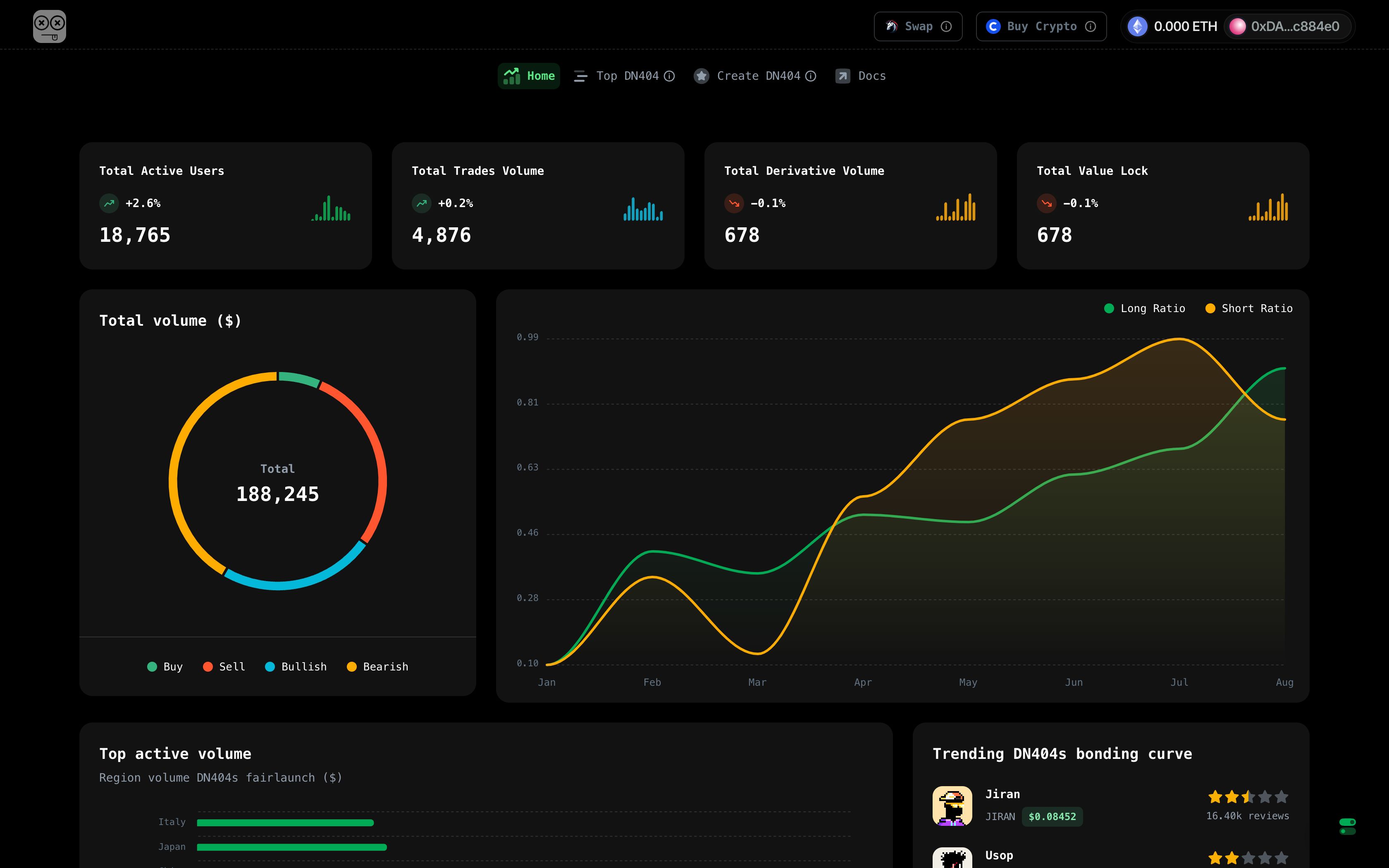
Task: Click the orange sparkline in Total Derivative Volume
Action: coord(956,207)
